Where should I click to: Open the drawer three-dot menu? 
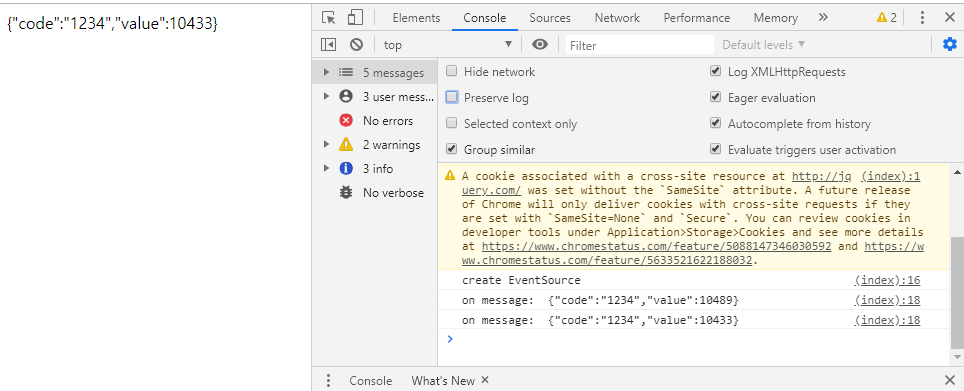328,380
